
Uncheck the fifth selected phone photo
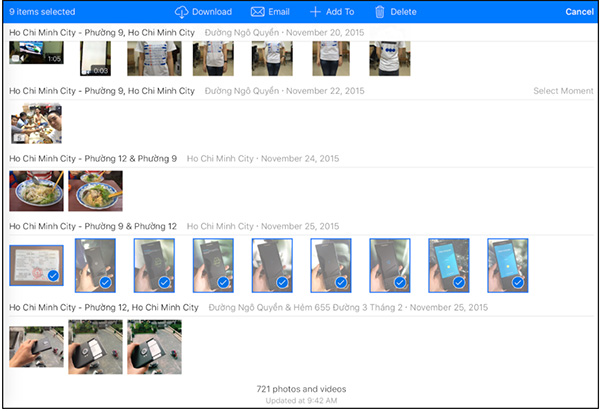click(x=341, y=282)
